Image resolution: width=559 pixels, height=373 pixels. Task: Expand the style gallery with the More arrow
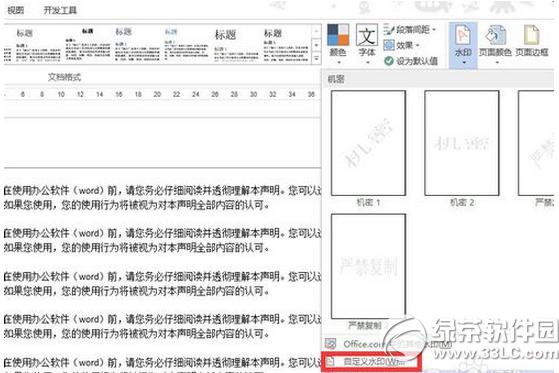(316, 58)
